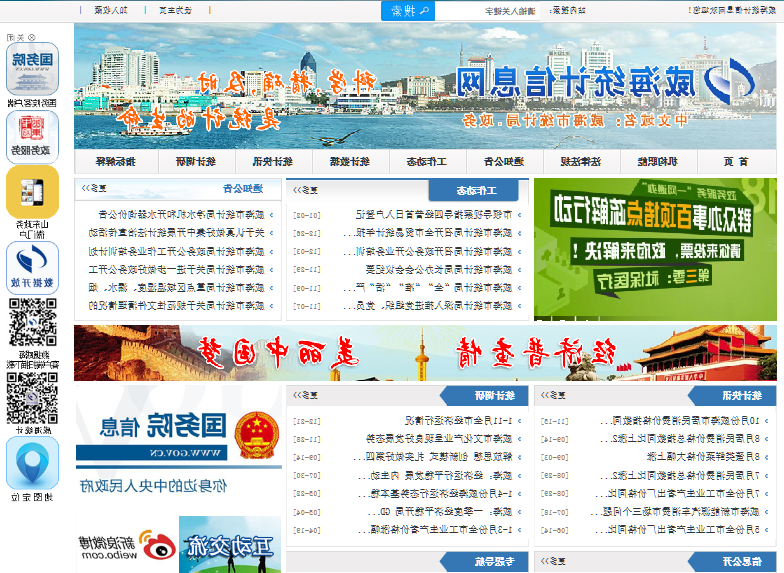Open article 1-3月份全市工业生产者价格涨幅
Viewport: 784px width, 573px height.
436,530
